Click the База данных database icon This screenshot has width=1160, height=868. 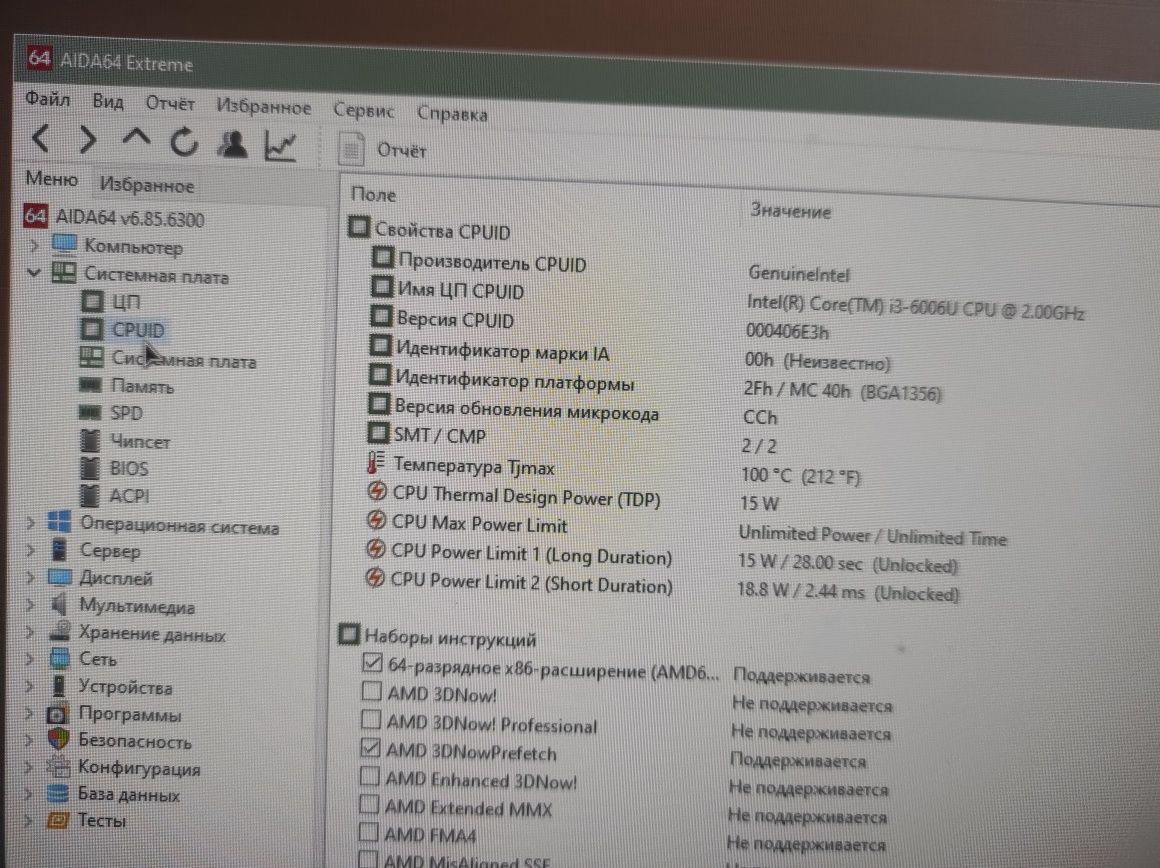coord(57,794)
